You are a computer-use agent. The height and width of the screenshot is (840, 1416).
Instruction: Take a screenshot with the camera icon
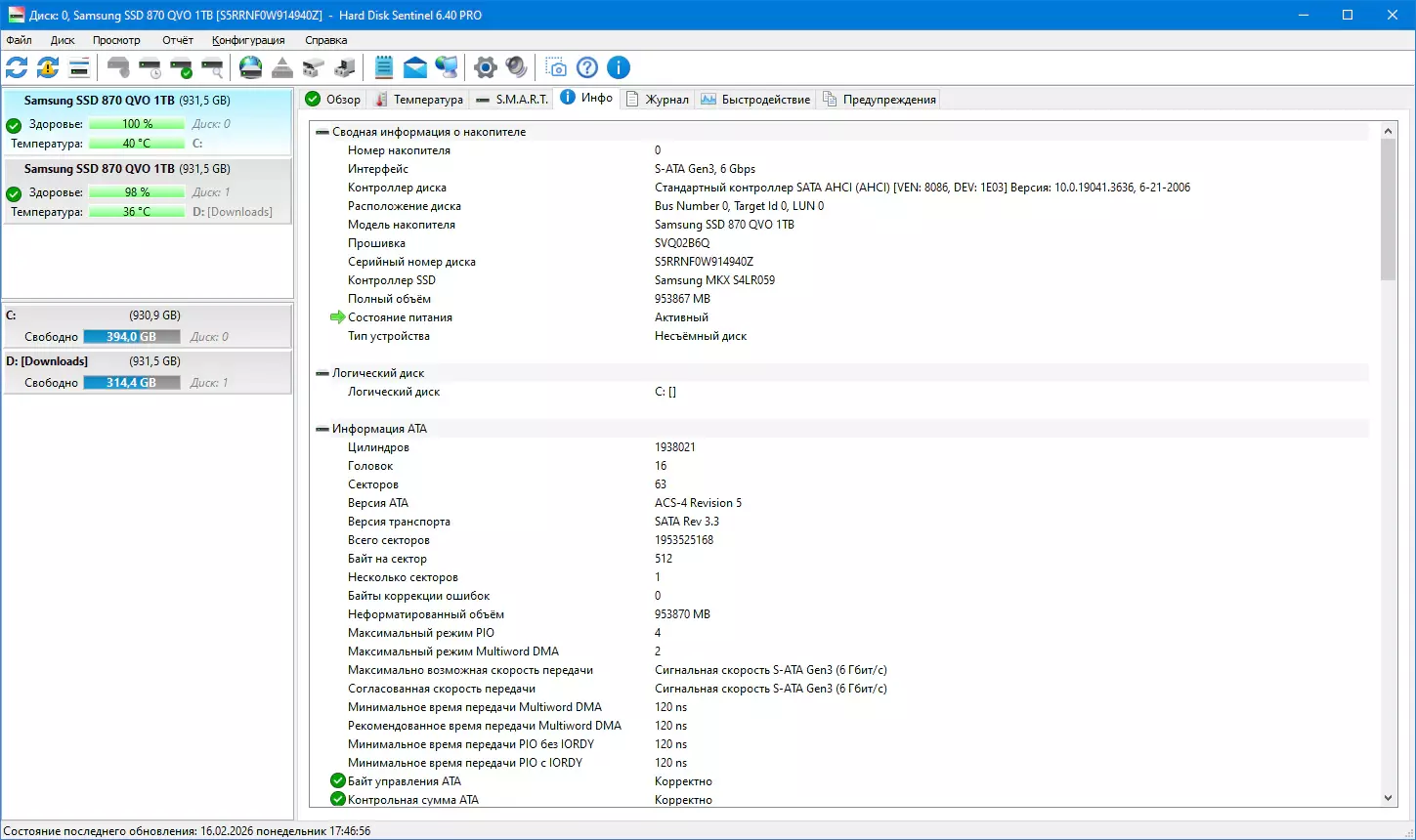[x=556, y=67]
